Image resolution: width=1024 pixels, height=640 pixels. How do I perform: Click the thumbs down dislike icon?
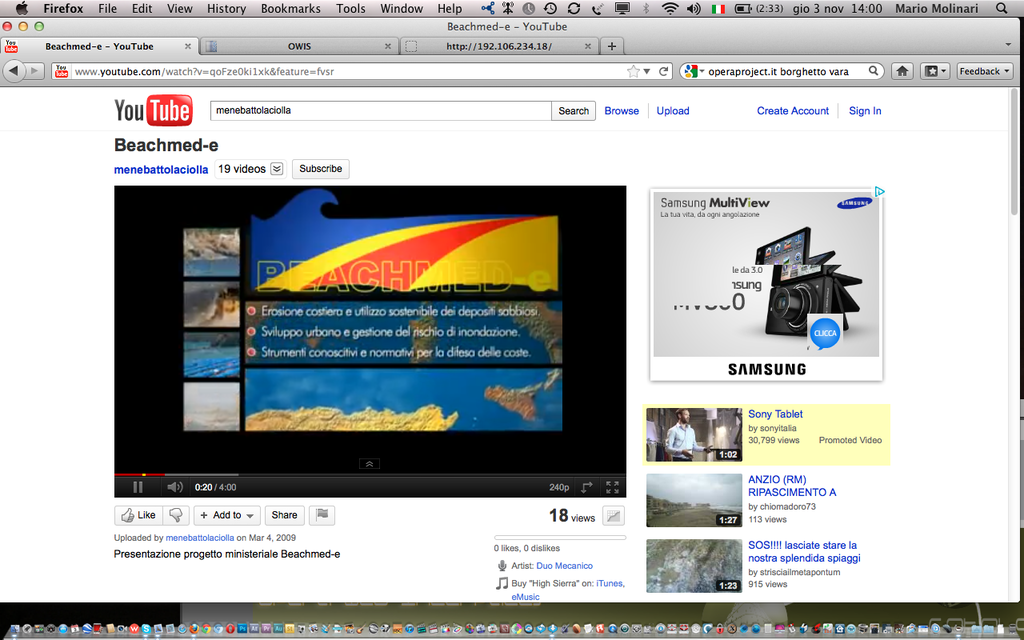click(x=176, y=515)
